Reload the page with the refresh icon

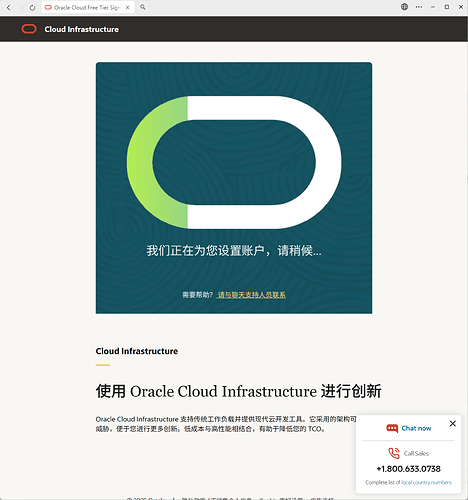pos(32,7)
